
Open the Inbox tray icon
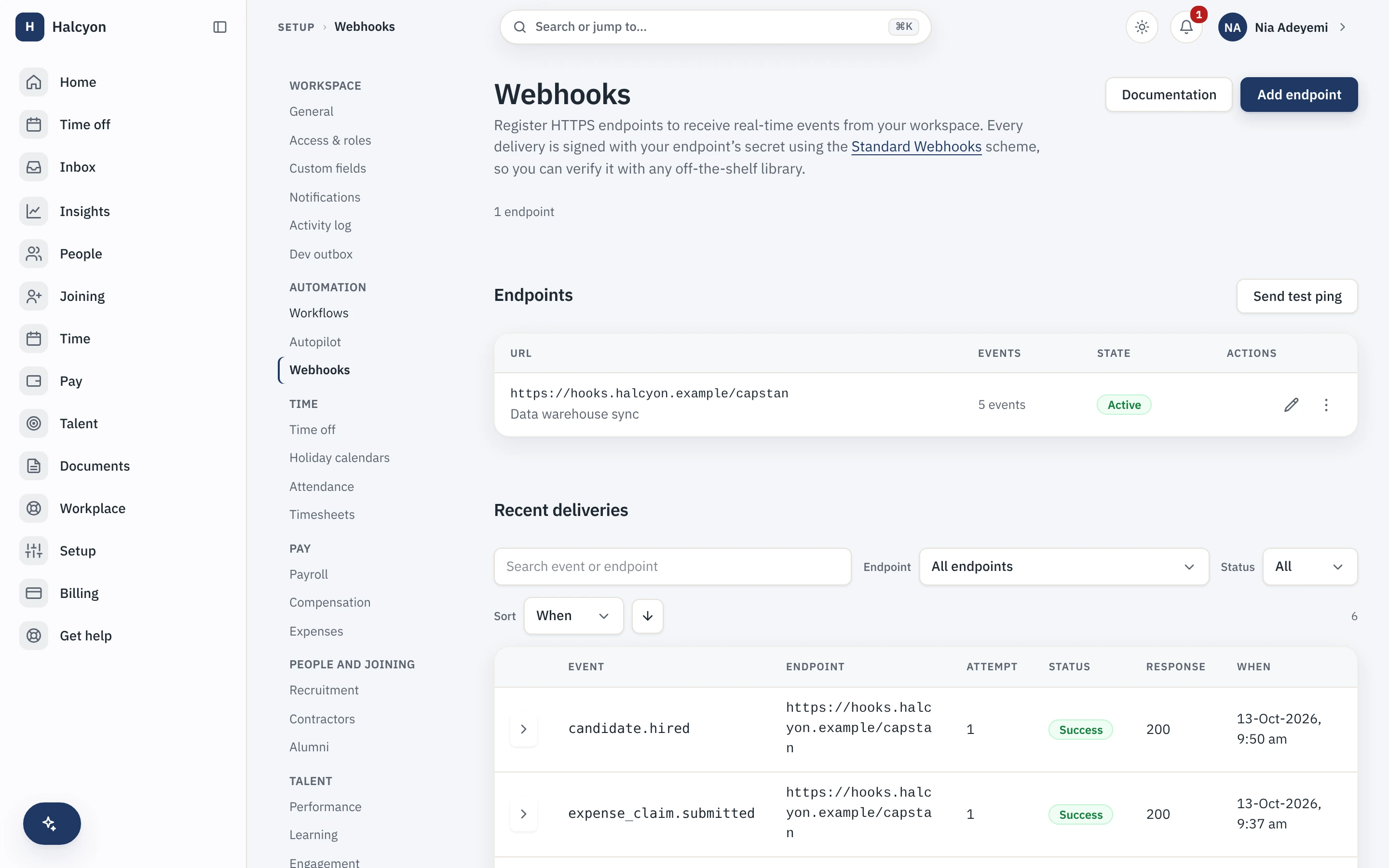point(34,167)
